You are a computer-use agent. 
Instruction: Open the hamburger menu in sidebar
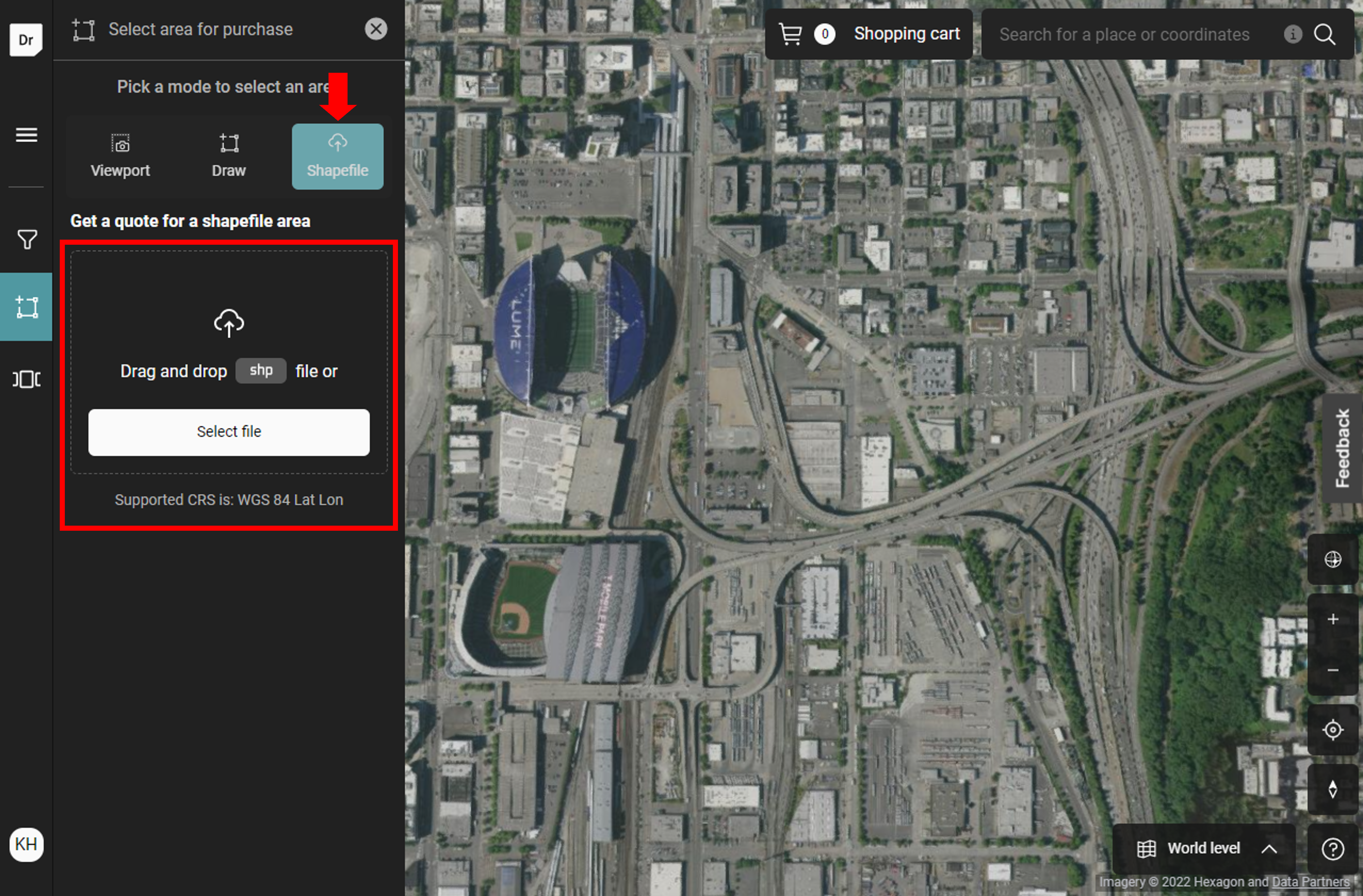[x=26, y=135]
